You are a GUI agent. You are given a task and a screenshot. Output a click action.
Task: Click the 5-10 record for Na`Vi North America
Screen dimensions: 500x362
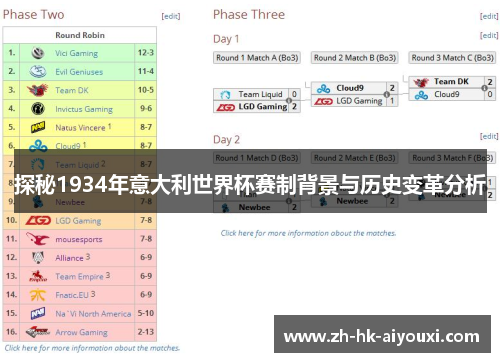146,313
